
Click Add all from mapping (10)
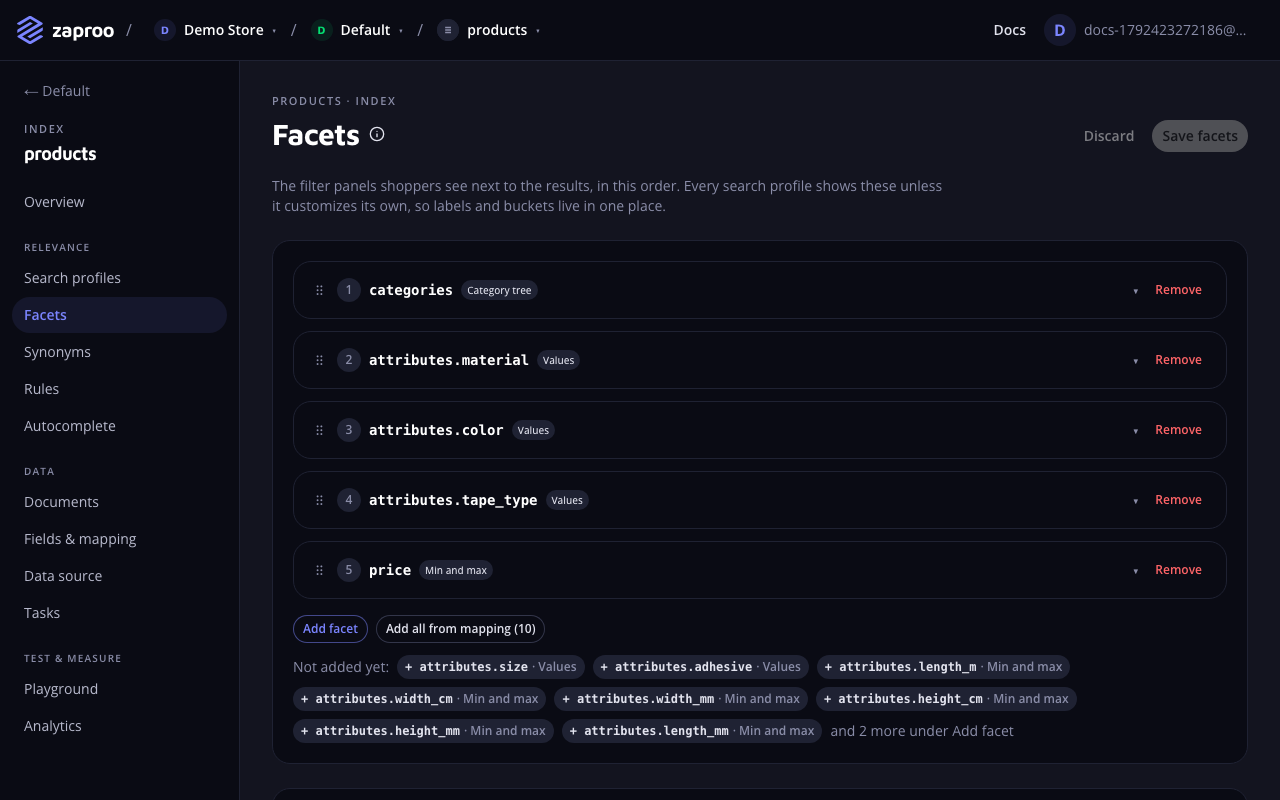pos(460,629)
